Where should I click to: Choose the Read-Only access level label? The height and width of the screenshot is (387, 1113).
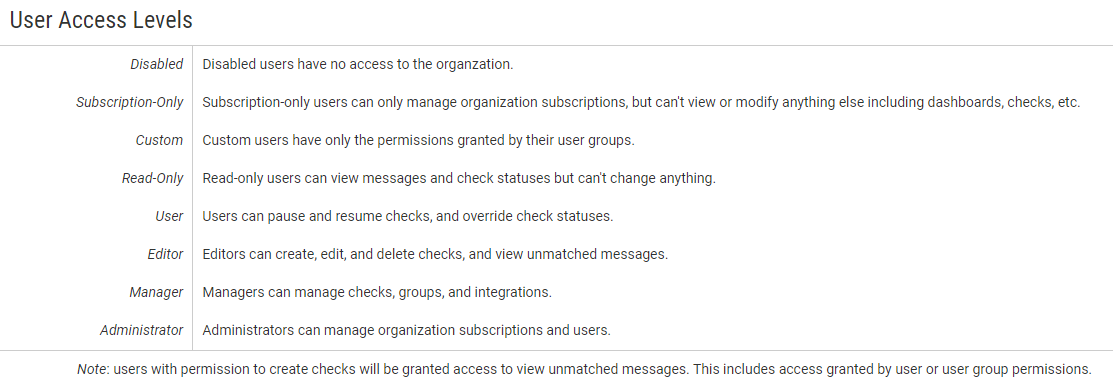click(153, 178)
